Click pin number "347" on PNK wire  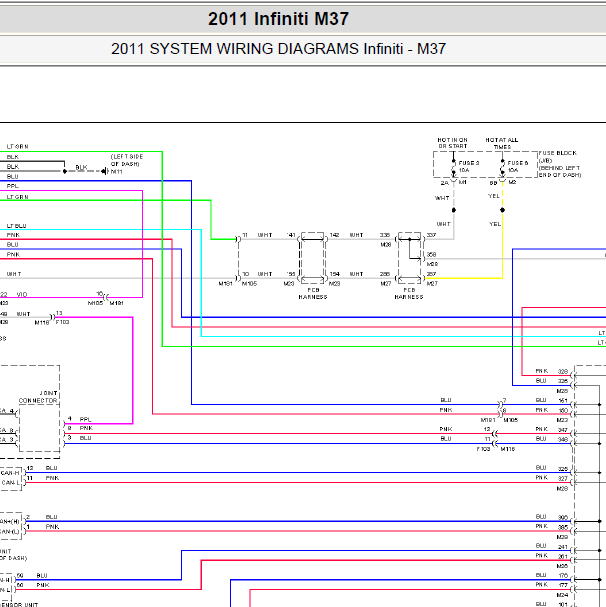pyautogui.click(x=563, y=430)
